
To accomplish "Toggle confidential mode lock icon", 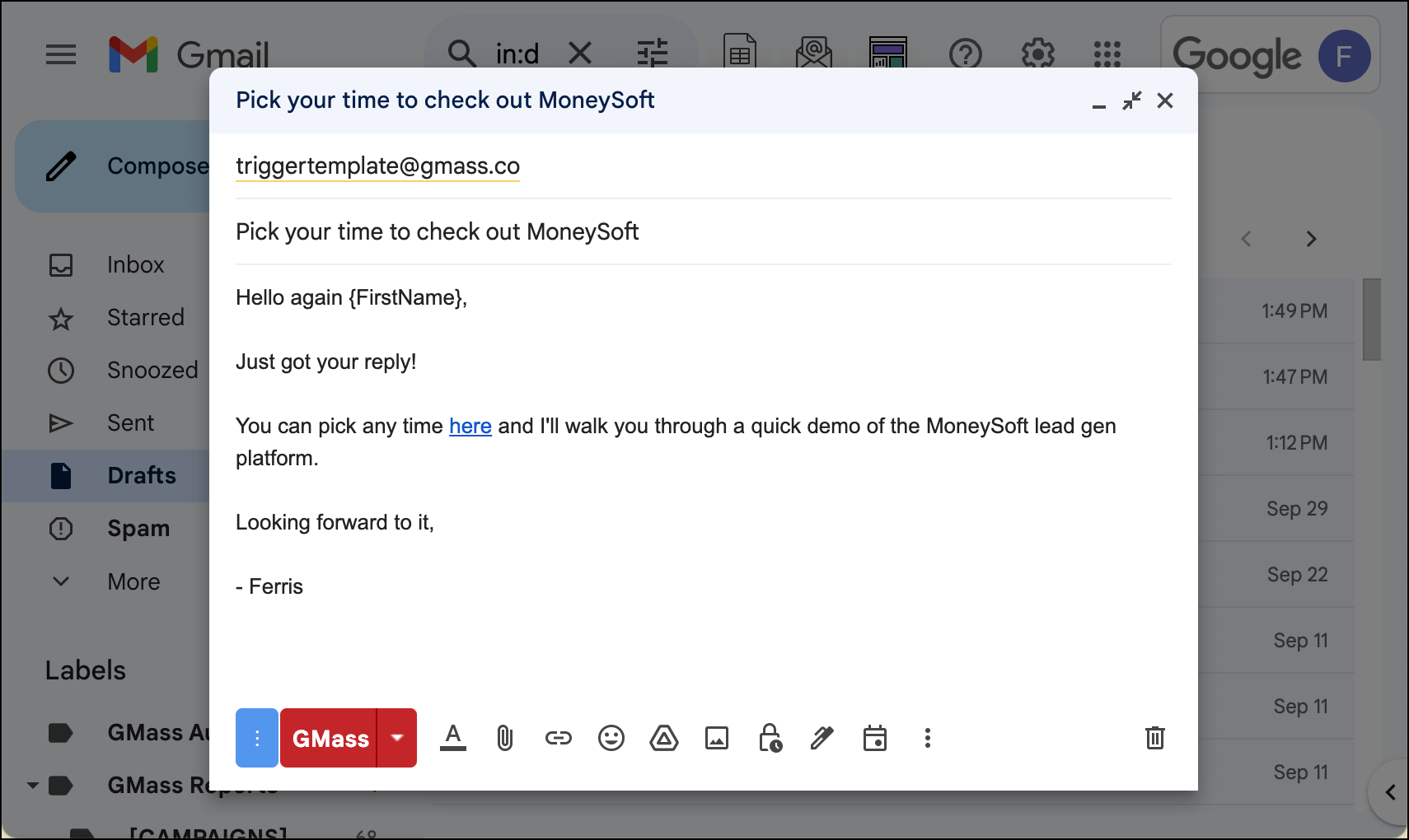I will coord(770,738).
